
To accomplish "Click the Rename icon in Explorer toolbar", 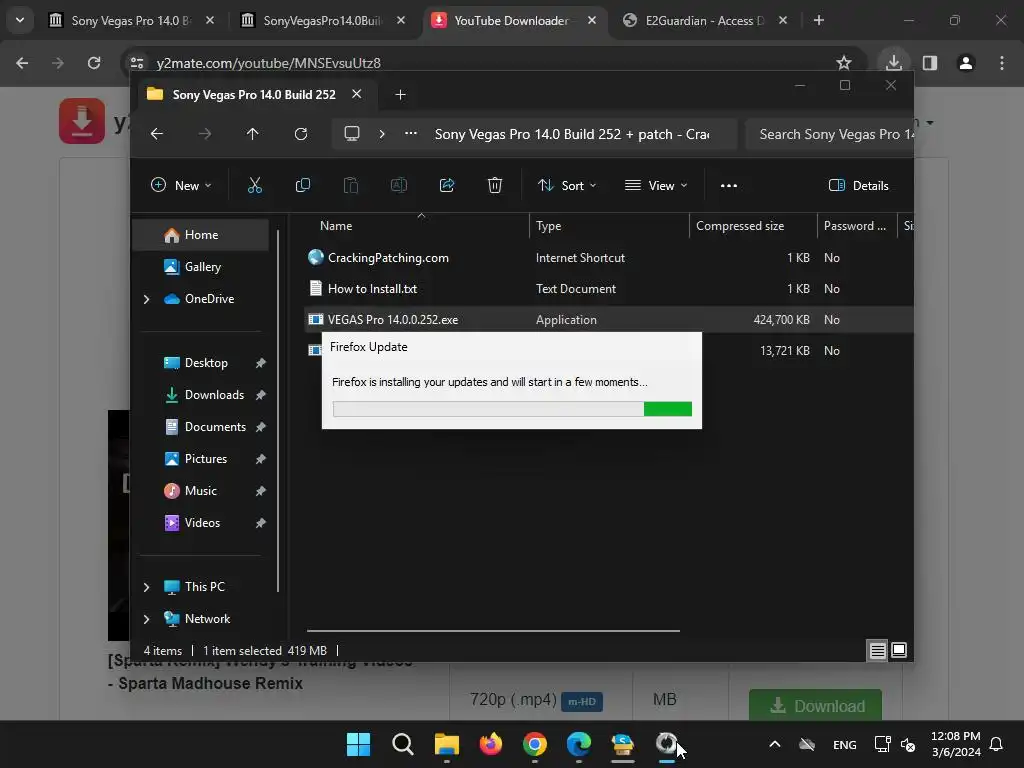I will click(398, 185).
